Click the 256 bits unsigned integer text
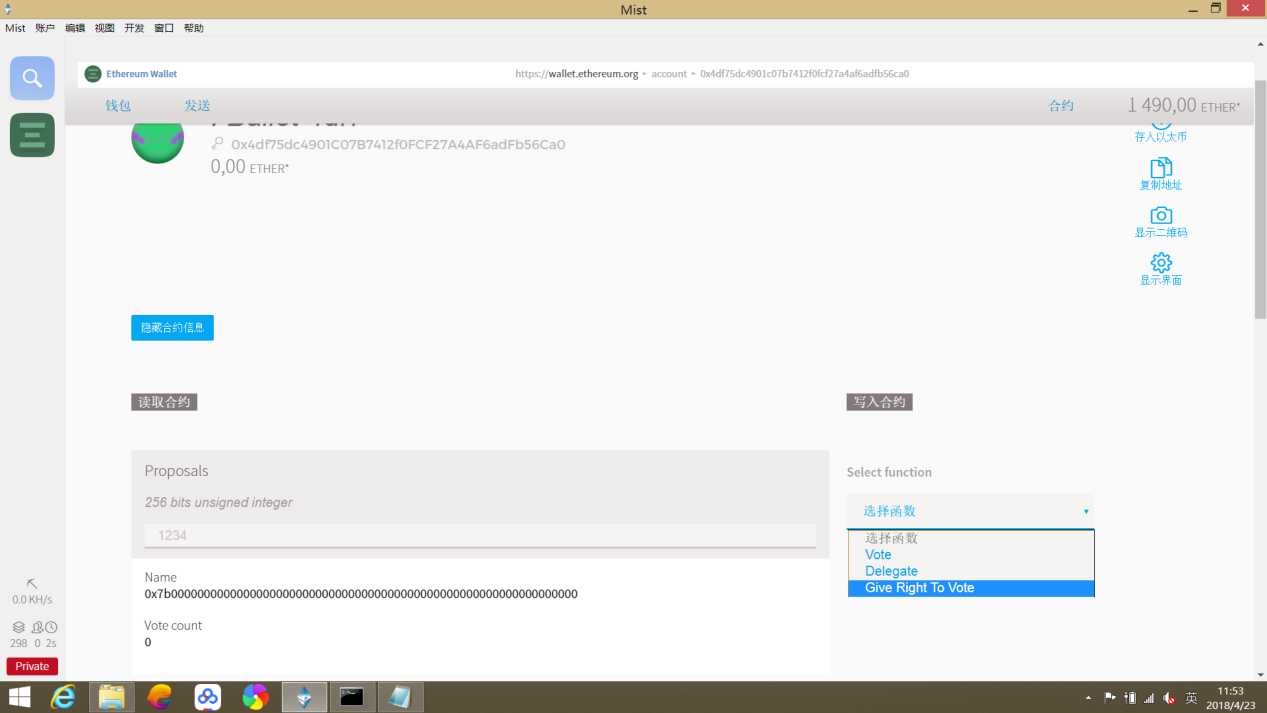1267x713 pixels. 218,503
